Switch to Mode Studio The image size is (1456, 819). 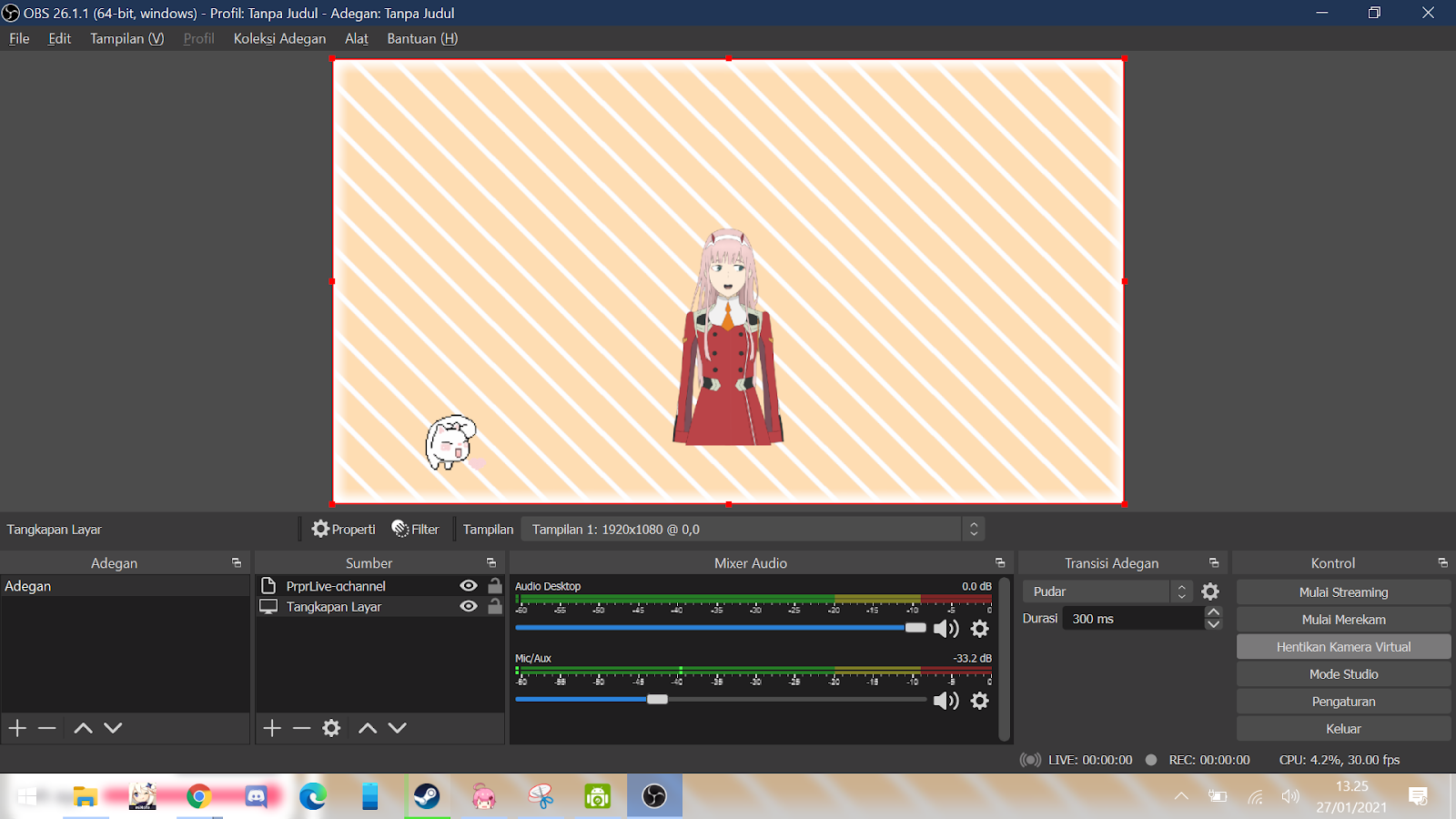1343,674
